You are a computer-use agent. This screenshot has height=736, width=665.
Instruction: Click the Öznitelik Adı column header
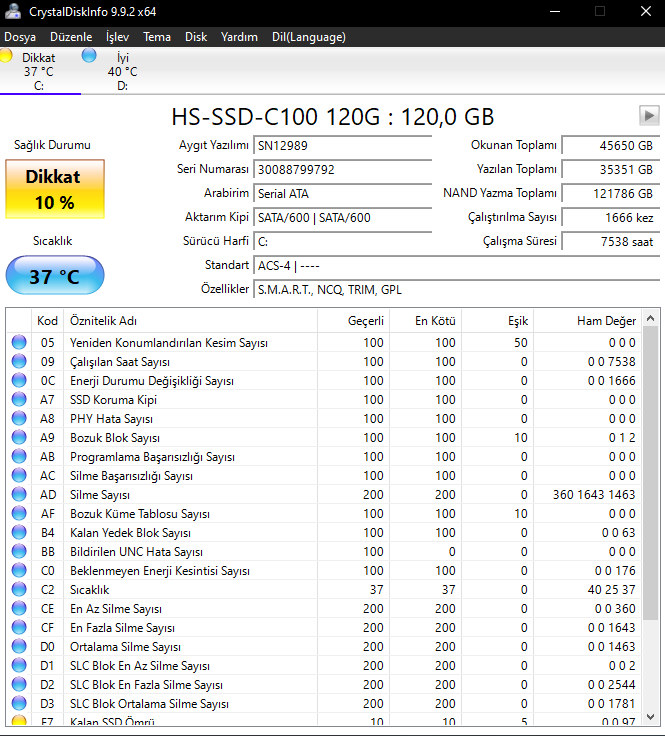(x=191, y=321)
